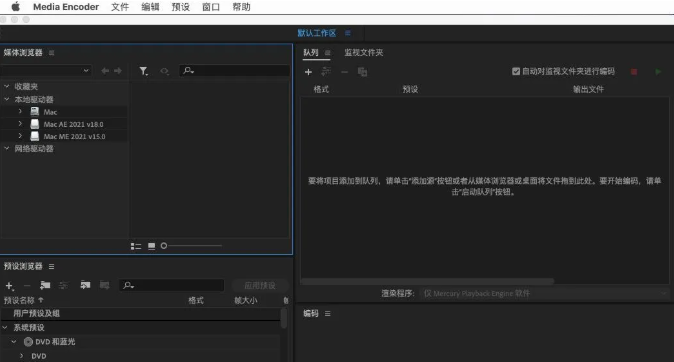Open the 预设浏览器 panel menu icon
Screen dimensions: 674x362
52,267
